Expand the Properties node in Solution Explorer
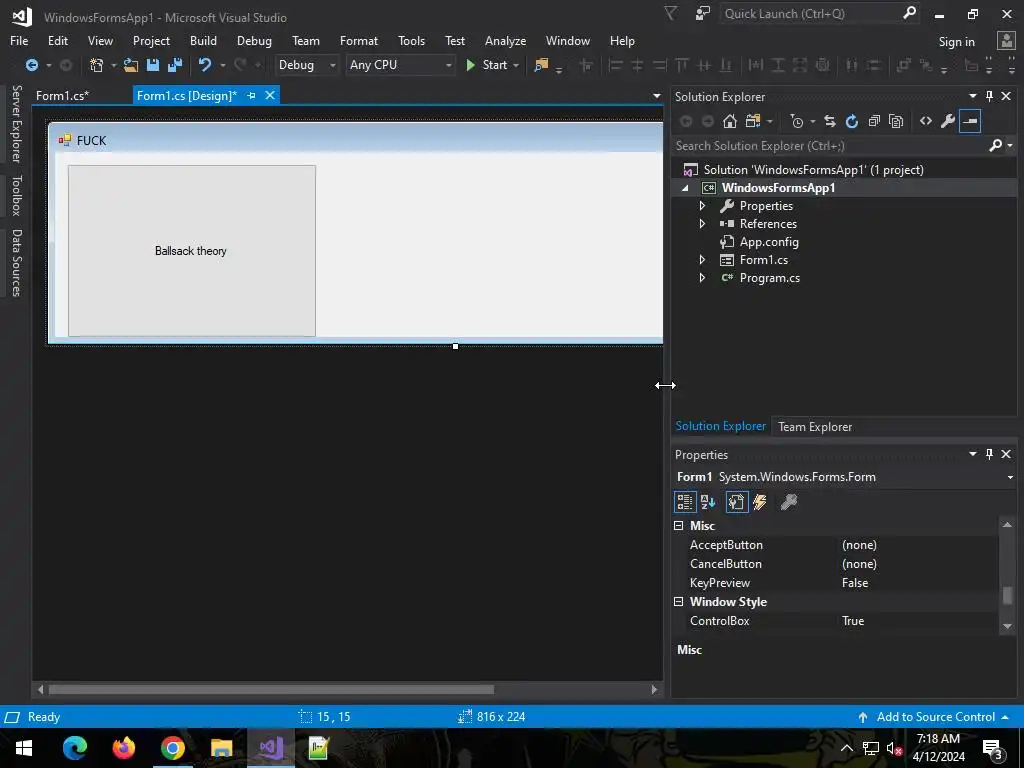 pos(702,206)
